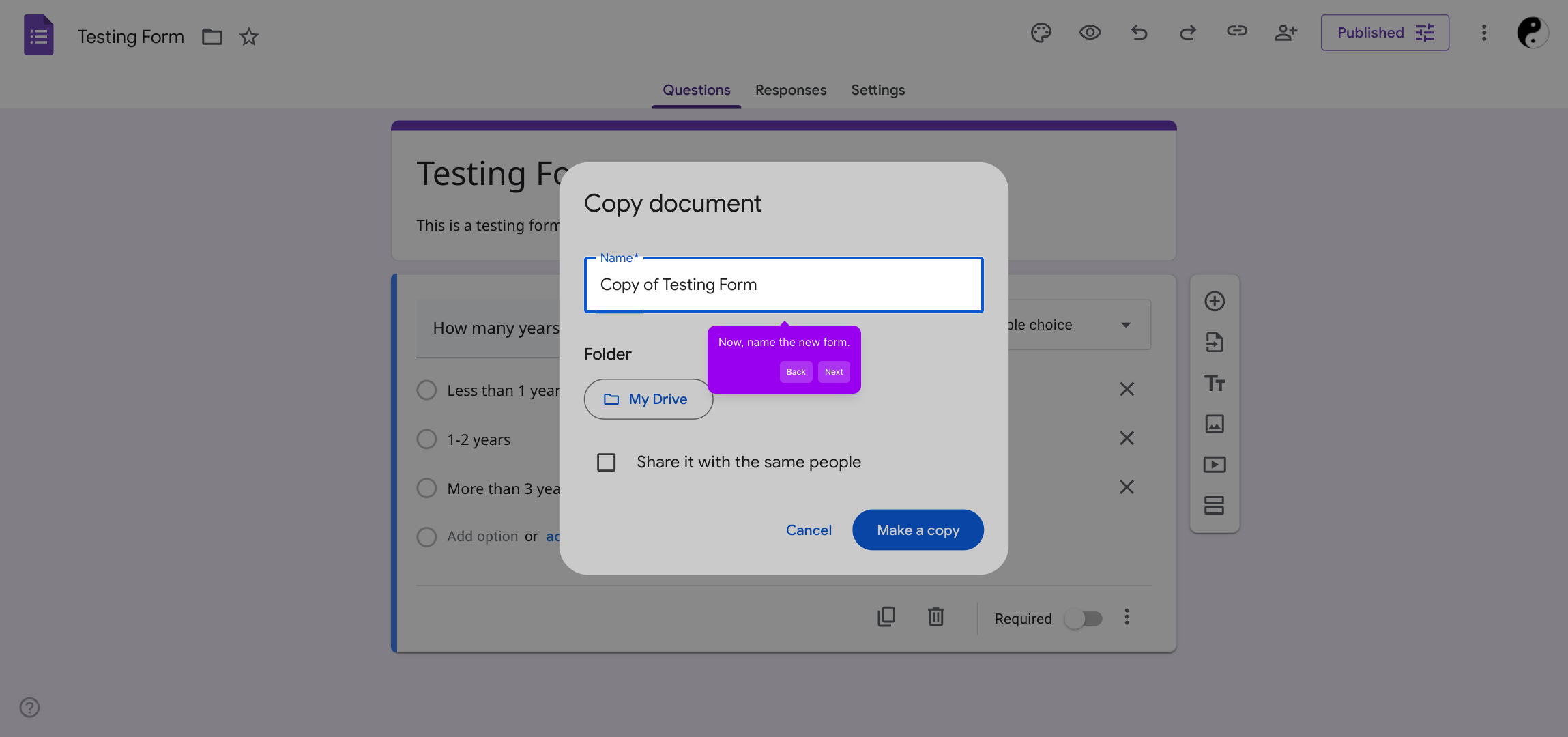Add collaborators icon
Screen dimensions: 1568x737
1286,32
